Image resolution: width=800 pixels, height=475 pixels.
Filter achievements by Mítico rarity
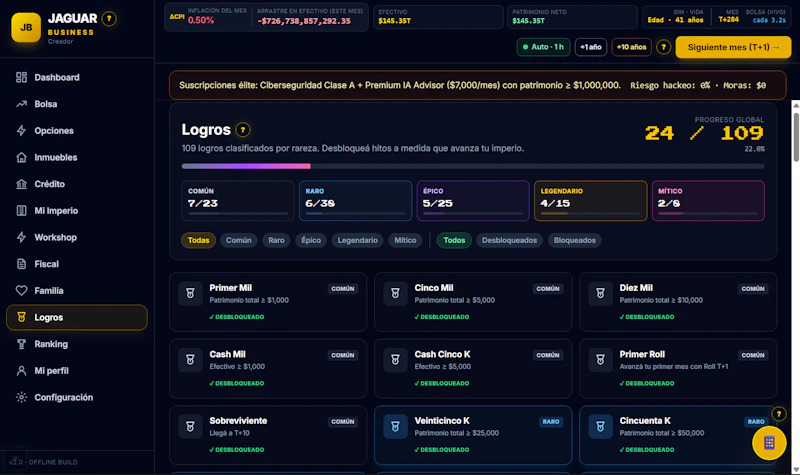405,240
